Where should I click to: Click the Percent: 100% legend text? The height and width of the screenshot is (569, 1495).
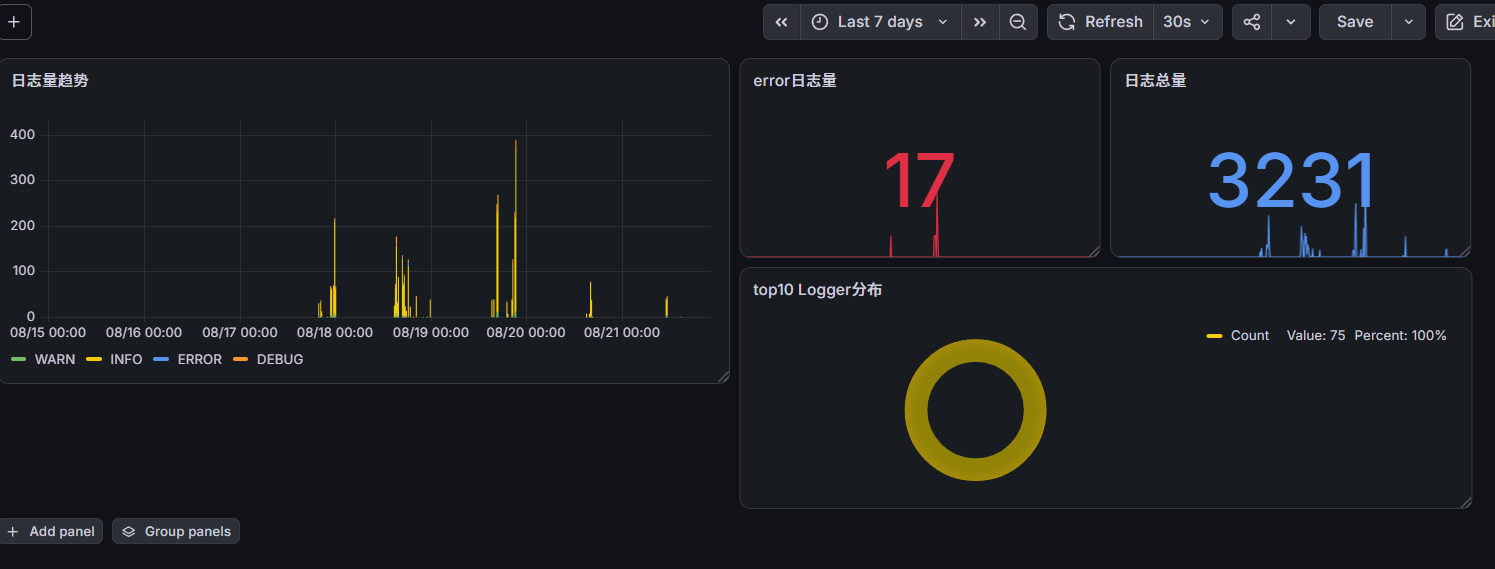click(1401, 335)
